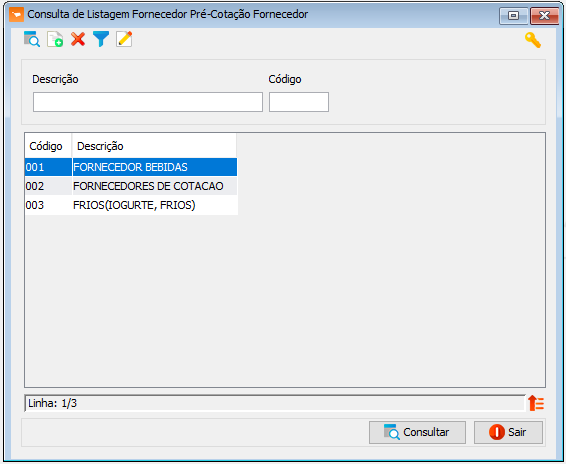This screenshot has height=464, width=566.
Task: Open the blue funnel filter tool
Action: coord(101,39)
